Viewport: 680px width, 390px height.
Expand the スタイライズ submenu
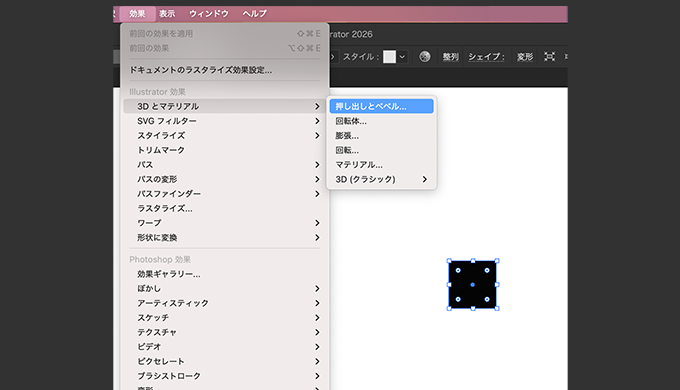(x=225, y=135)
